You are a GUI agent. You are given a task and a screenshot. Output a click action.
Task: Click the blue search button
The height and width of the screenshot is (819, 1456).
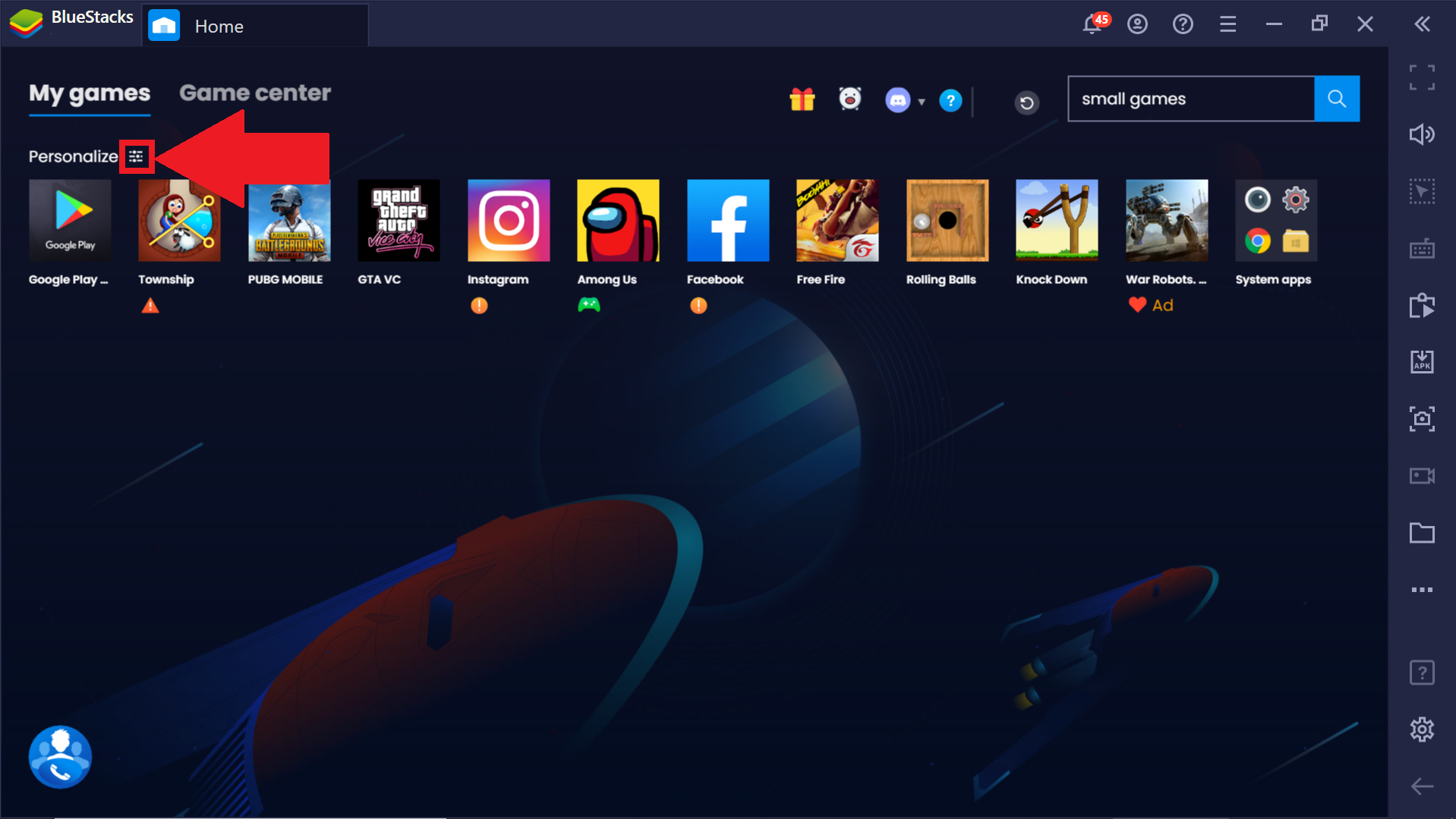point(1337,99)
